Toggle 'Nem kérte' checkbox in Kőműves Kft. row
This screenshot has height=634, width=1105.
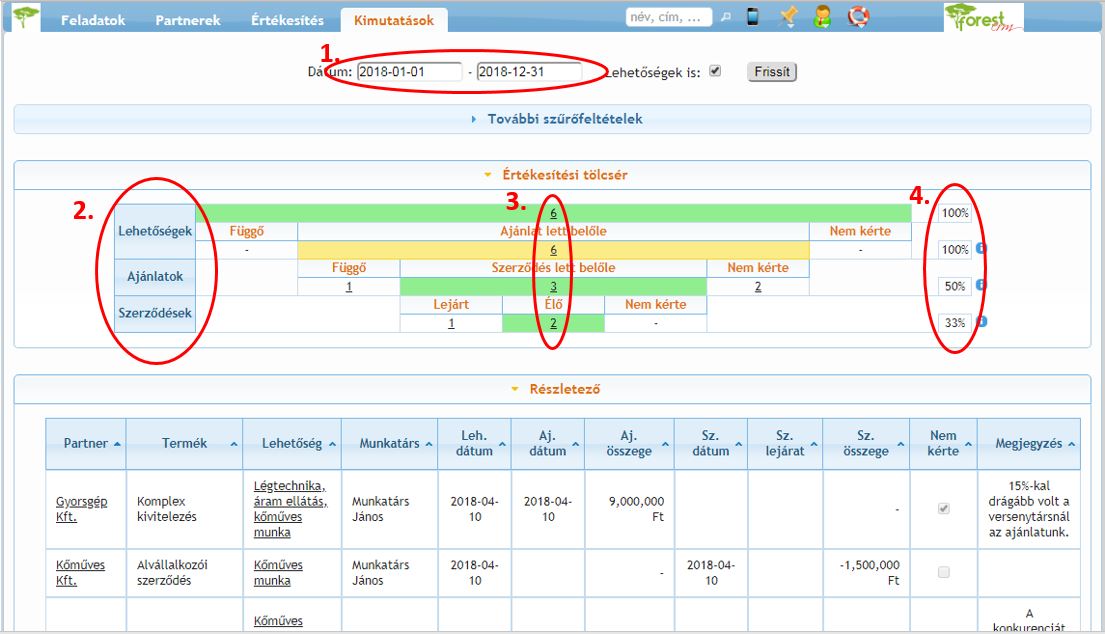pyautogui.click(x=942, y=573)
